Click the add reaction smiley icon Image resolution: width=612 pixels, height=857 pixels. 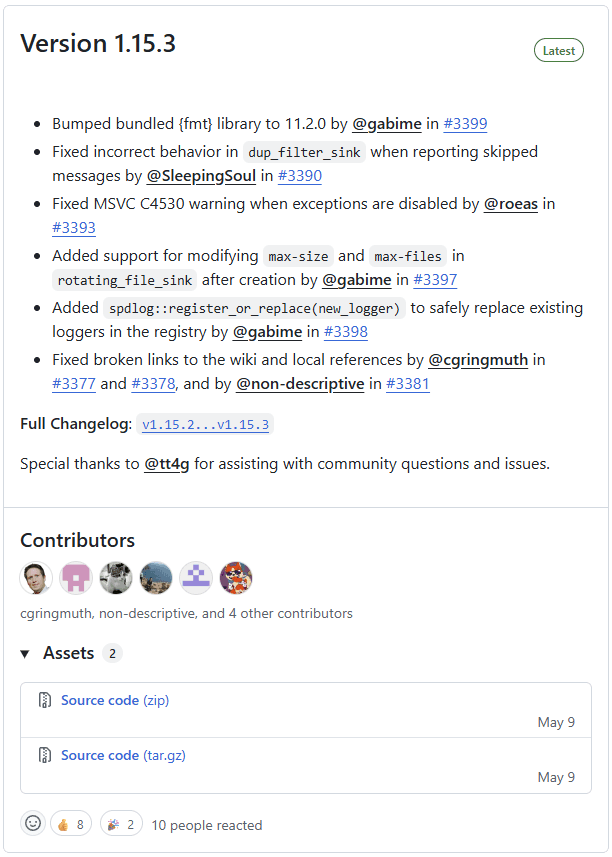[32, 823]
